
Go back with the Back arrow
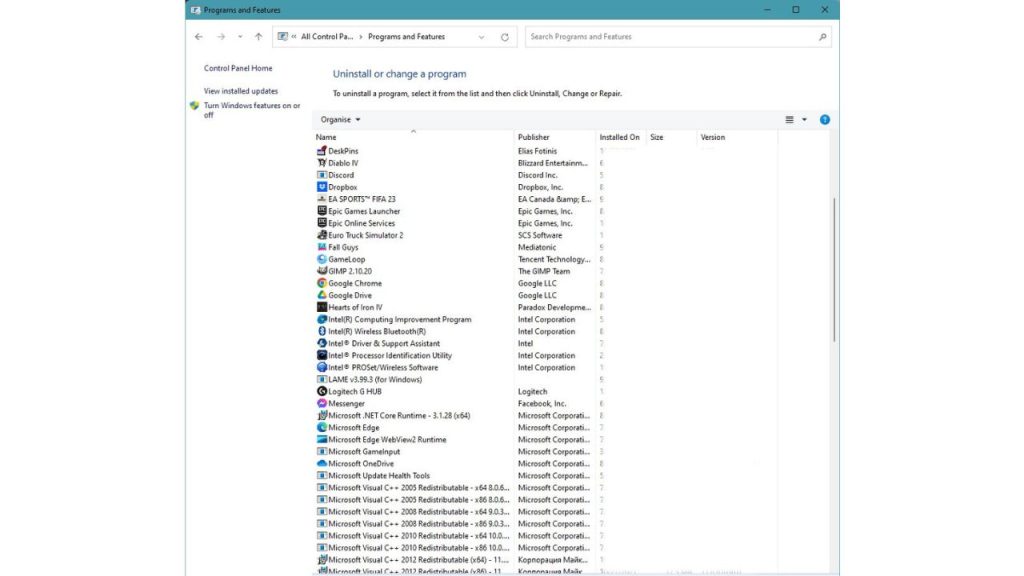199,37
